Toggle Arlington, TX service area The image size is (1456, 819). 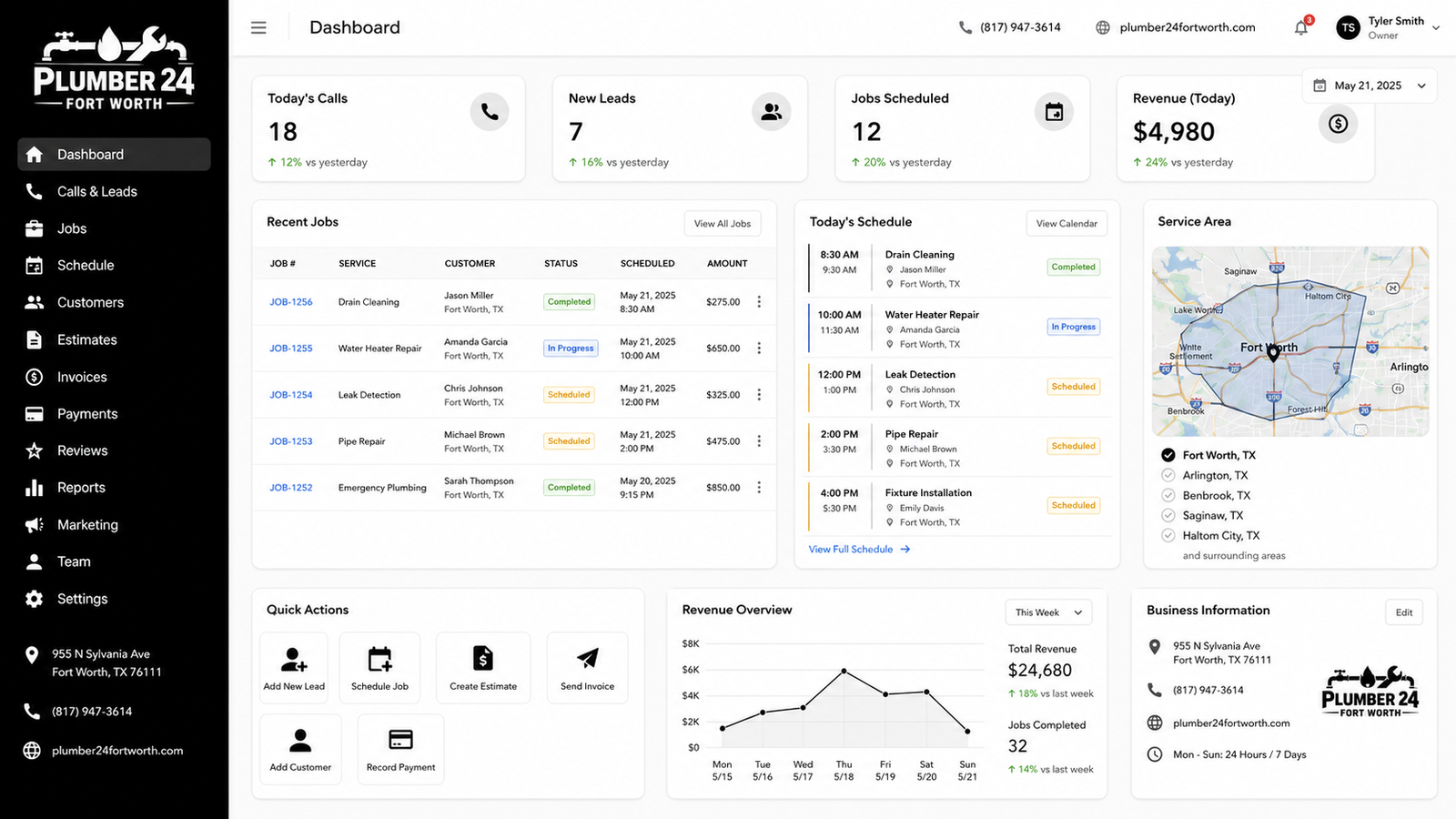click(1168, 475)
